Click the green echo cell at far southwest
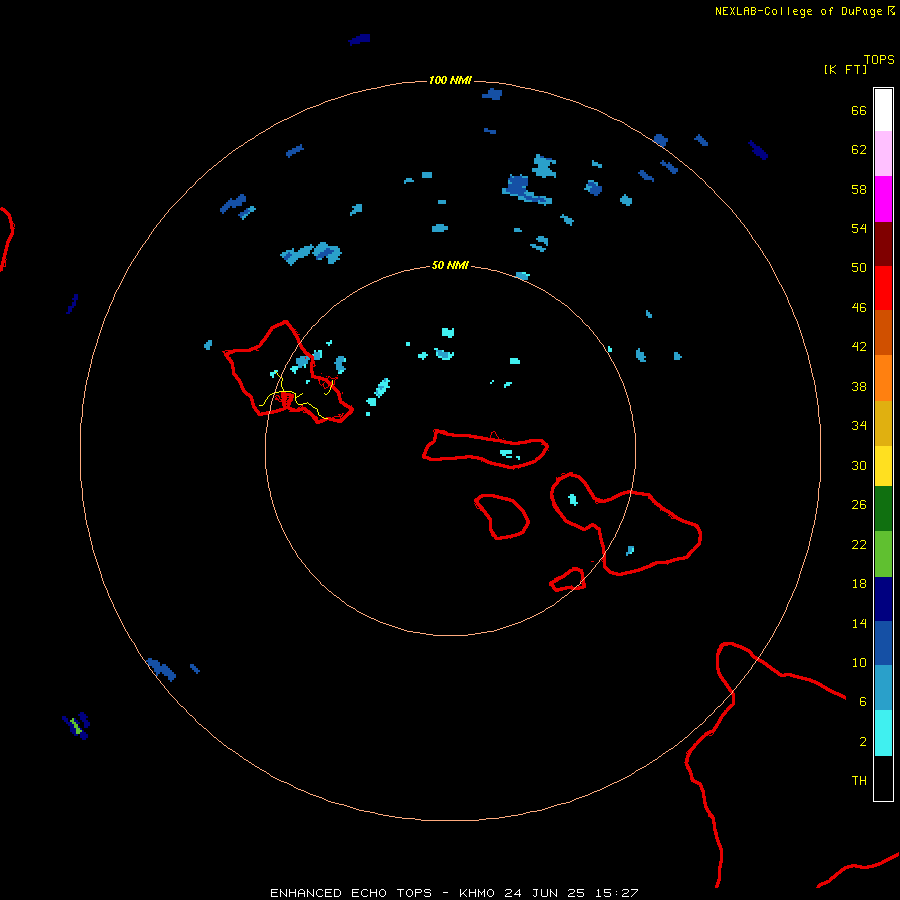 click(x=75, y=725)
